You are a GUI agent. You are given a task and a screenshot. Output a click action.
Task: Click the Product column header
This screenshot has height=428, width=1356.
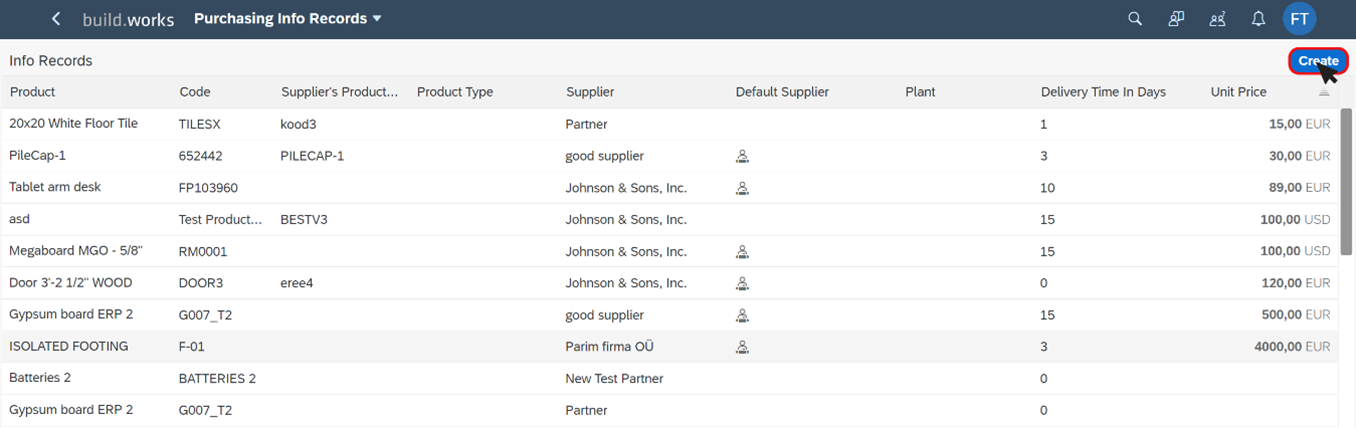(x=32, y=92)
